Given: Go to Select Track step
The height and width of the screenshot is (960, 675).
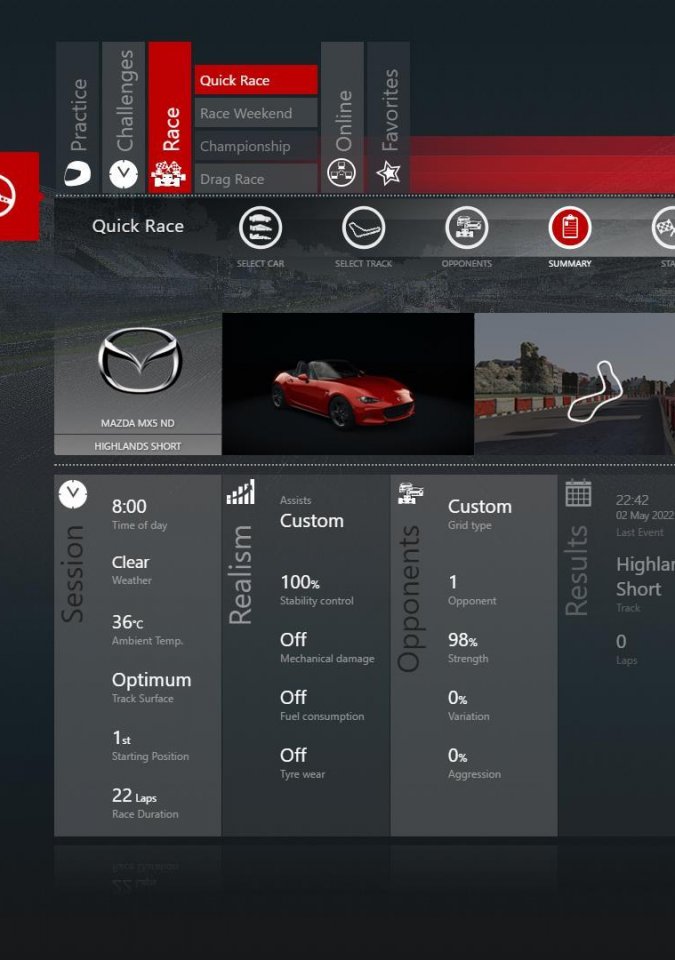Looking at the screenshot, I should pos(363,228).
